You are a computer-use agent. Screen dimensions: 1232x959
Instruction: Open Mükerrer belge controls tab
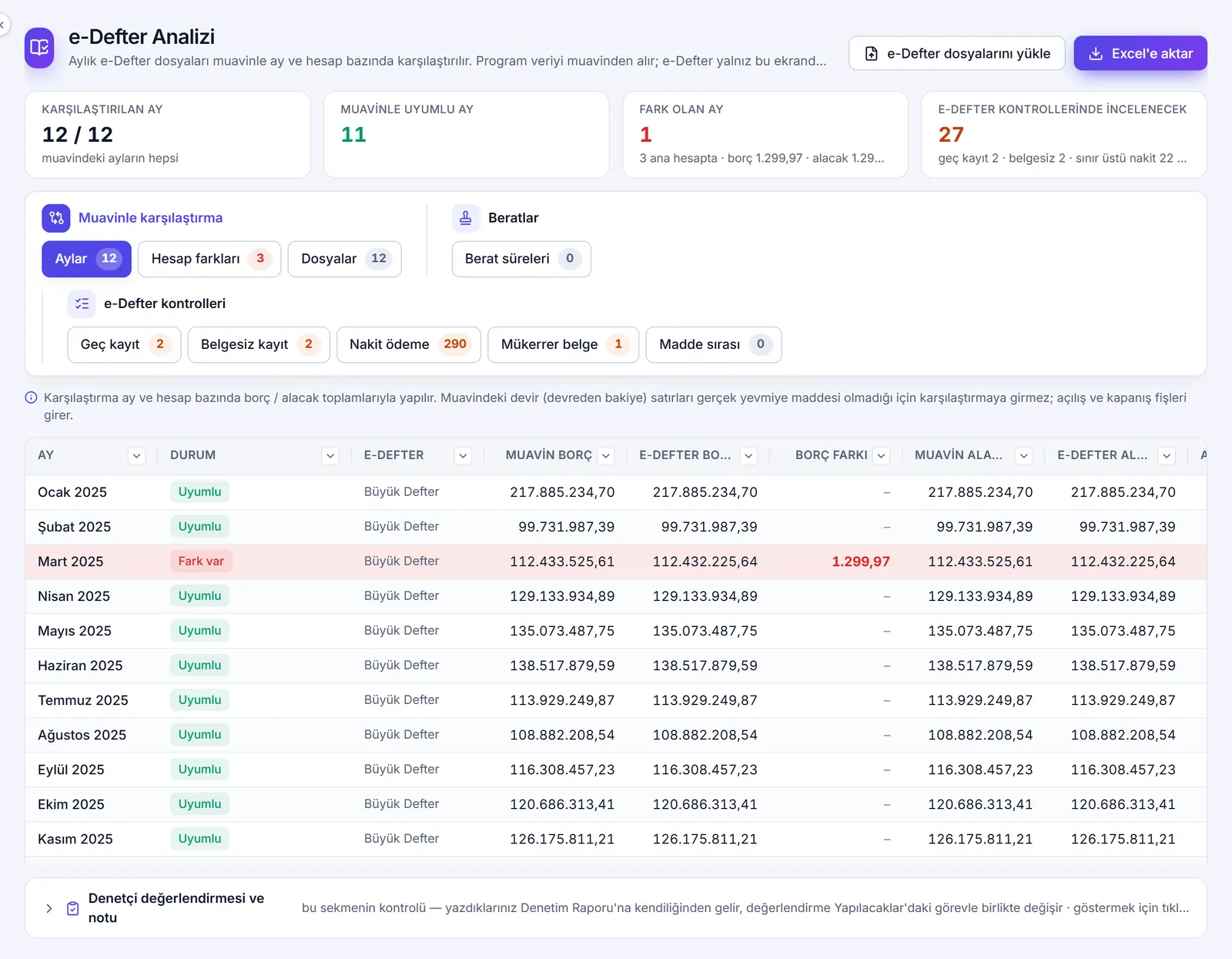click(x=564, y=344)
